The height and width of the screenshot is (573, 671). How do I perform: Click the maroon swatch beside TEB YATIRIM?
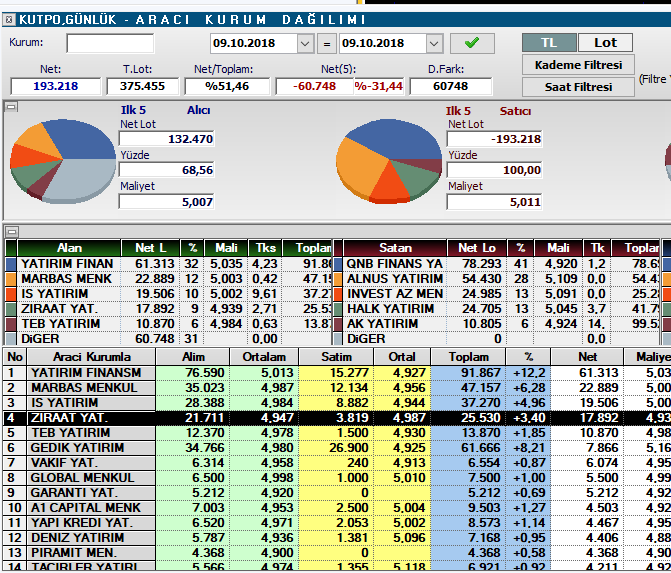tap(11, 324)
